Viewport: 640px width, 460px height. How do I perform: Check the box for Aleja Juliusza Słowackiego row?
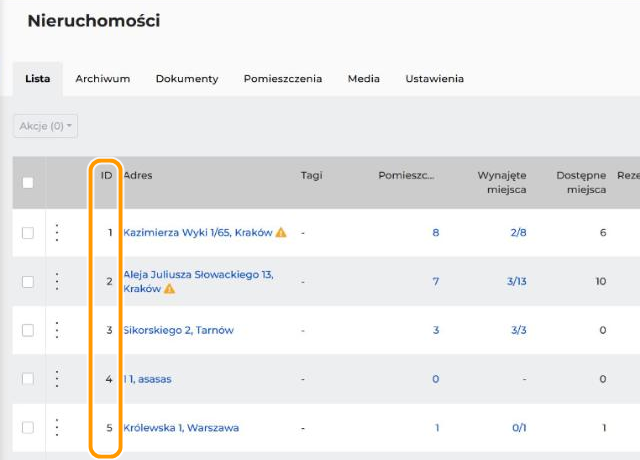click(x=28, y=282)
